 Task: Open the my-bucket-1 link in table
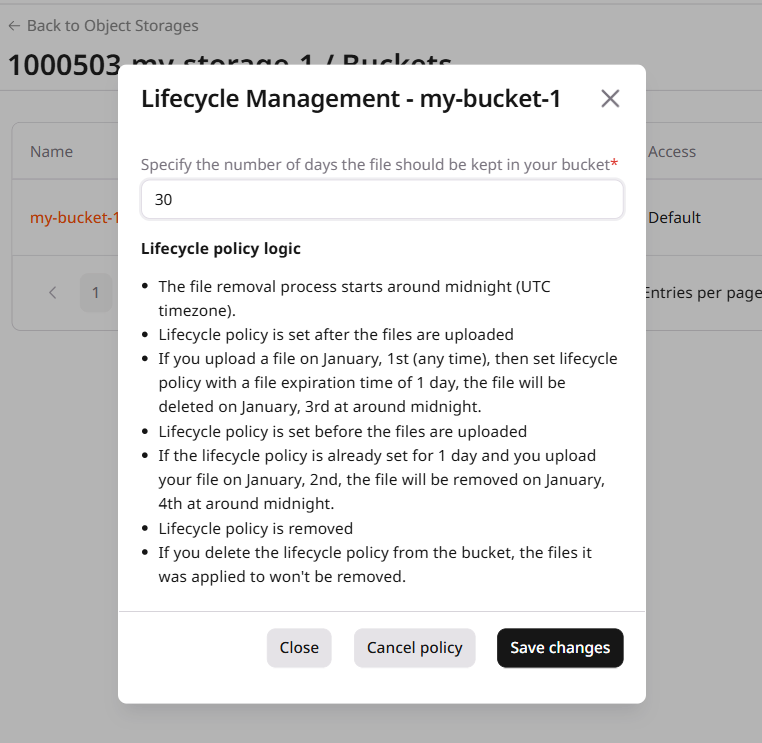click(74, 217)
